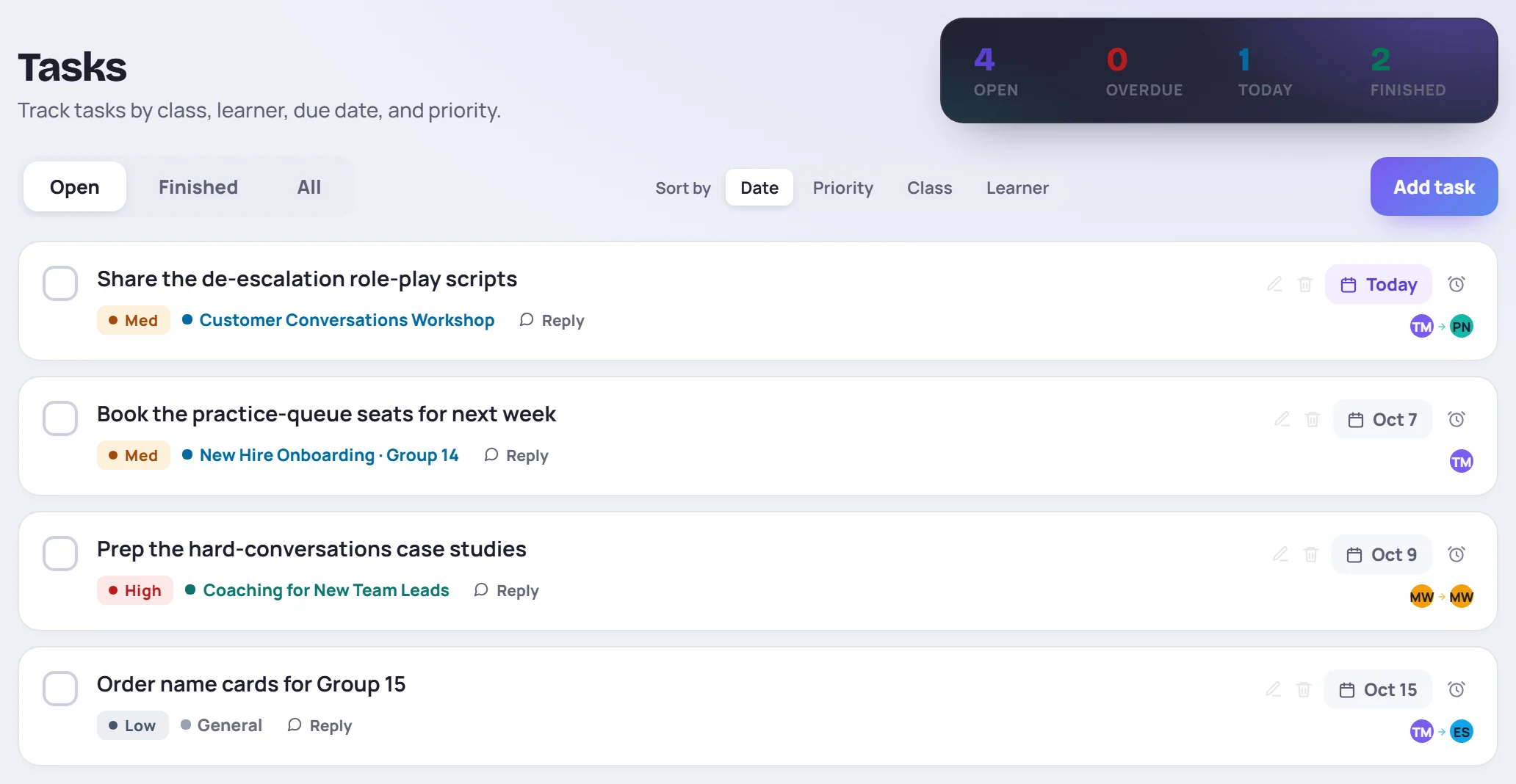Click PN avatar on role-play scripts task
This screenshot has width=1516, height=784.
1462,327
